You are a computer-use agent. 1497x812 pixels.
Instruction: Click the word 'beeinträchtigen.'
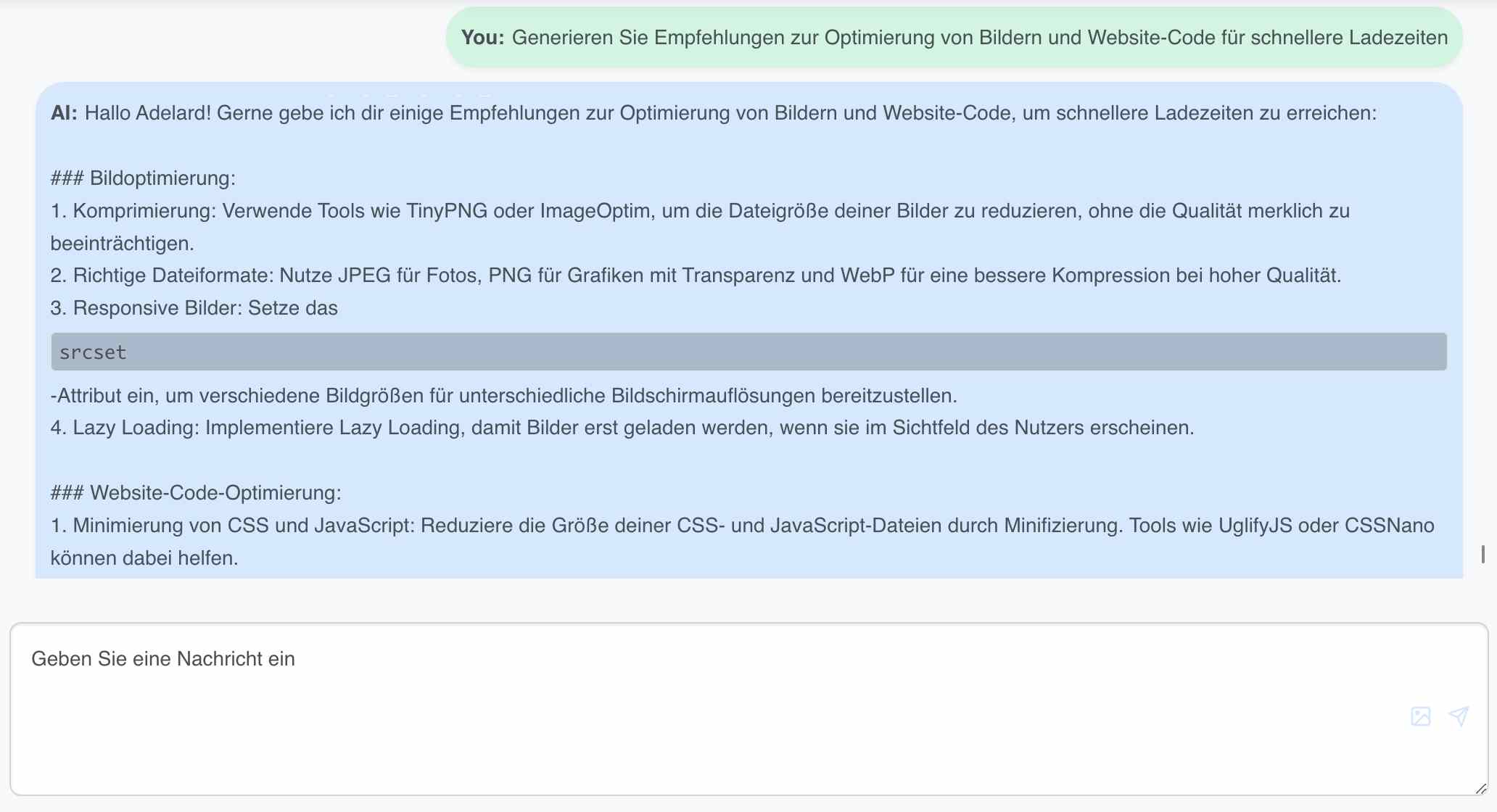click(123, 244)
